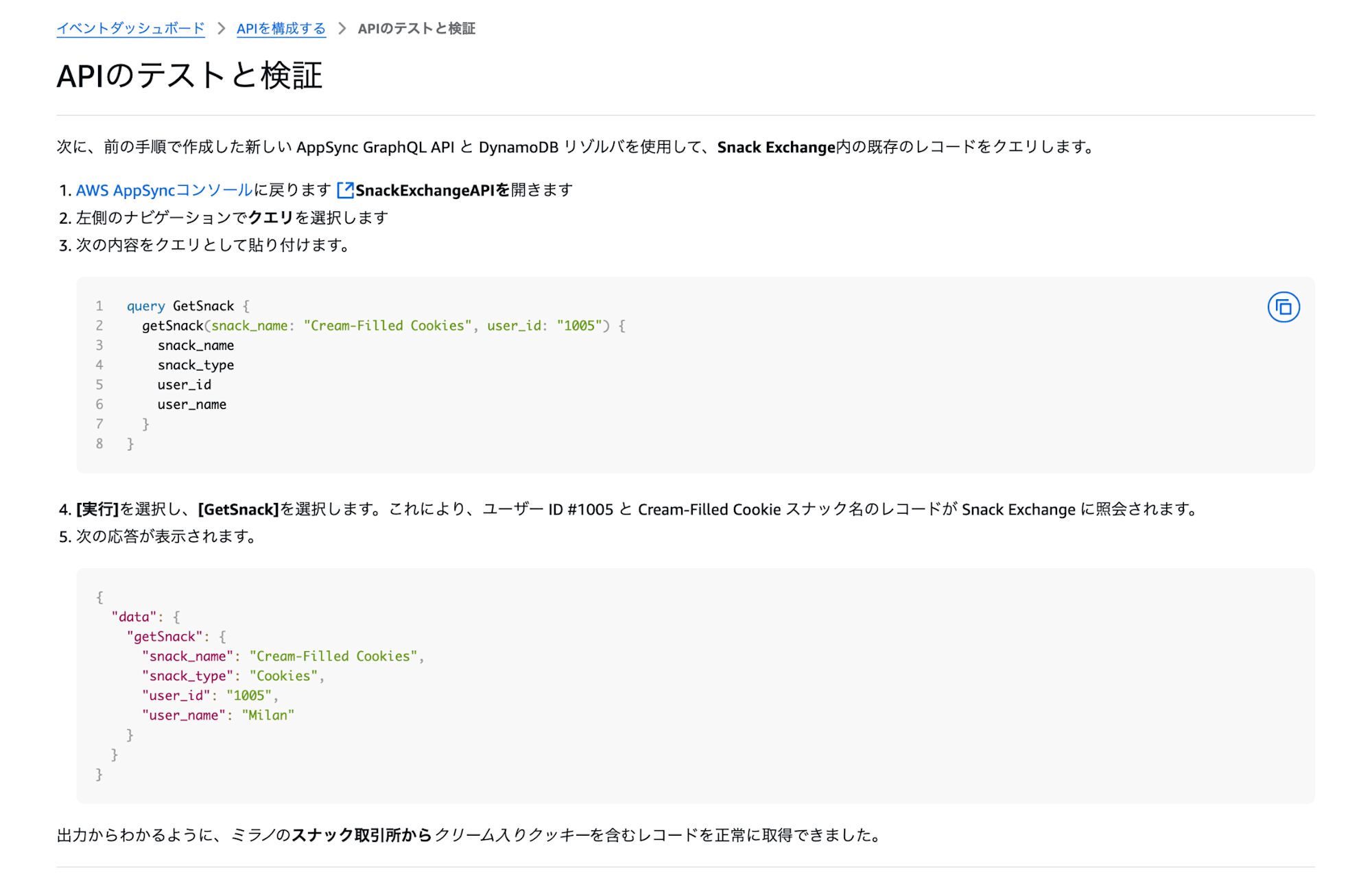Click bold Snack Exchange in intro paragraph

(x=776, y=147)
